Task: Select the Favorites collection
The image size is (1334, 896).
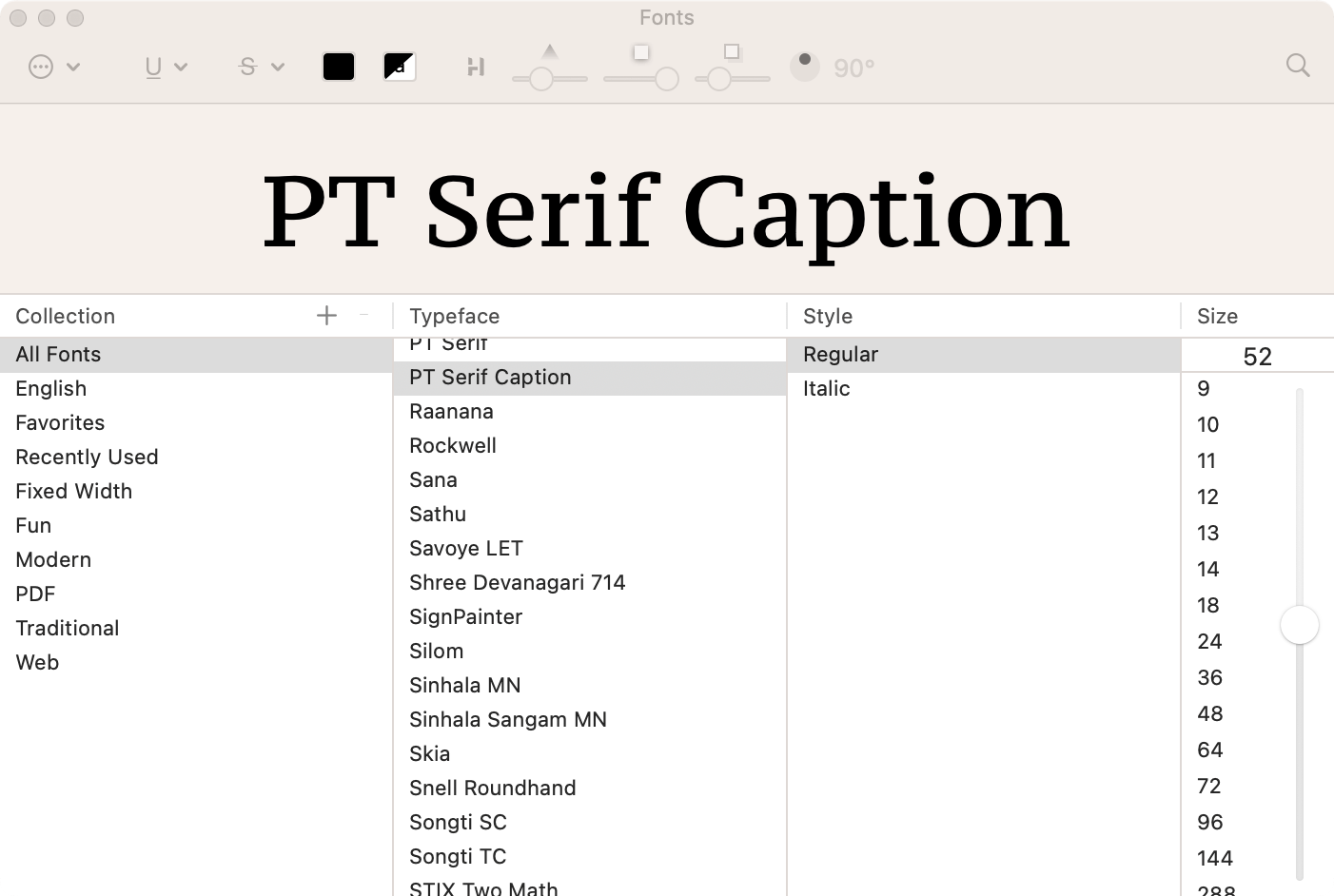Action: [x=196, y=423]
